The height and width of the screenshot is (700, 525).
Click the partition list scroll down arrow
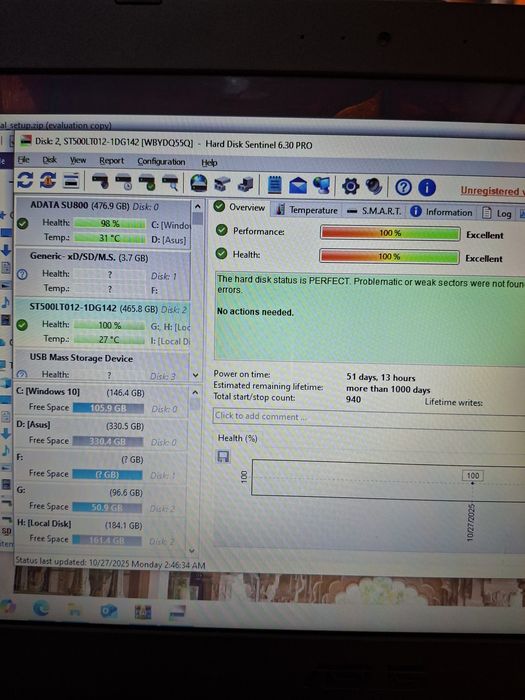click(x=192, y=550)
